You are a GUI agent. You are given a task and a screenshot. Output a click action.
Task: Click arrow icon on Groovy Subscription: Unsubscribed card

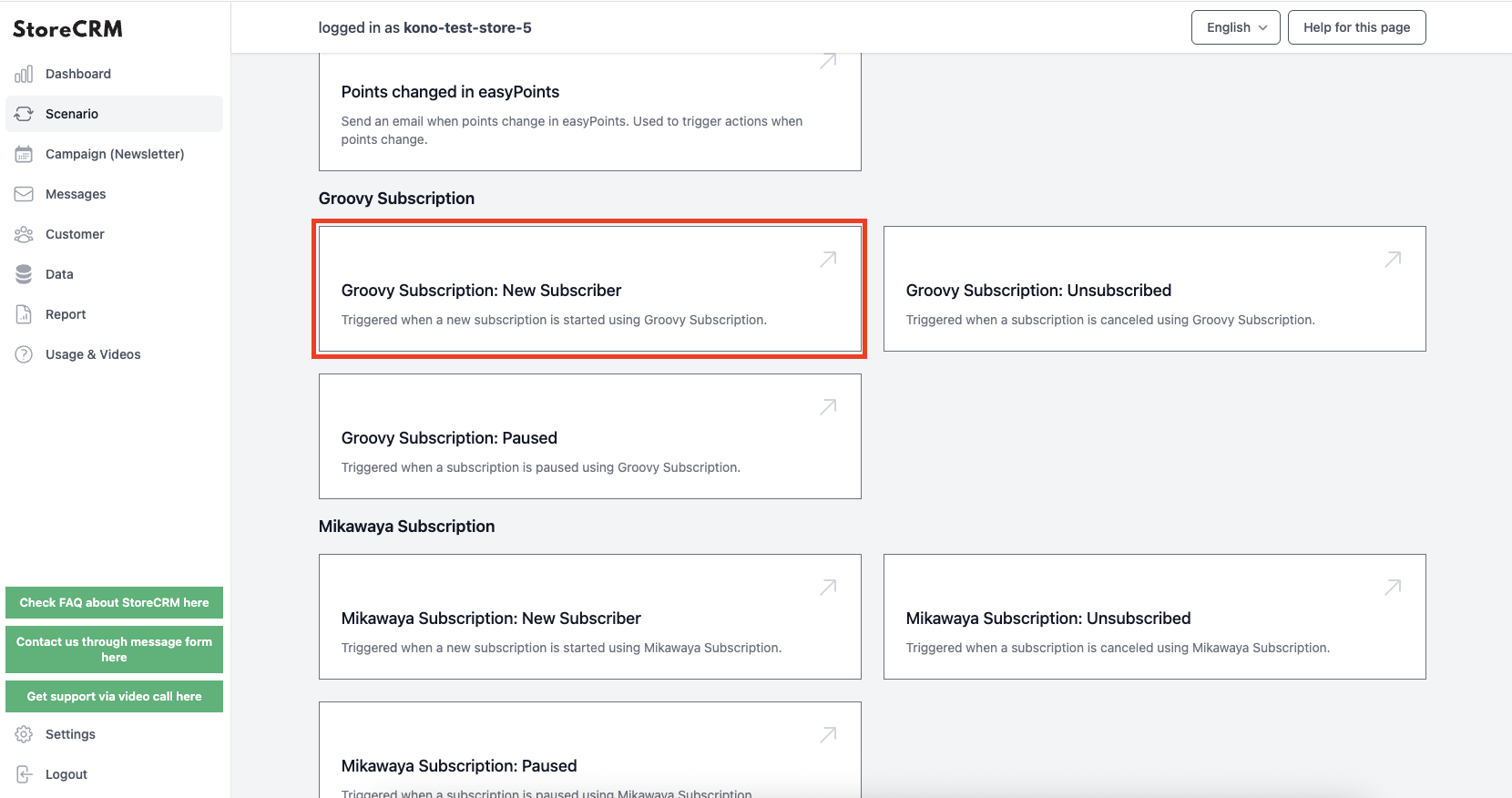click(x=1393, y=260)
